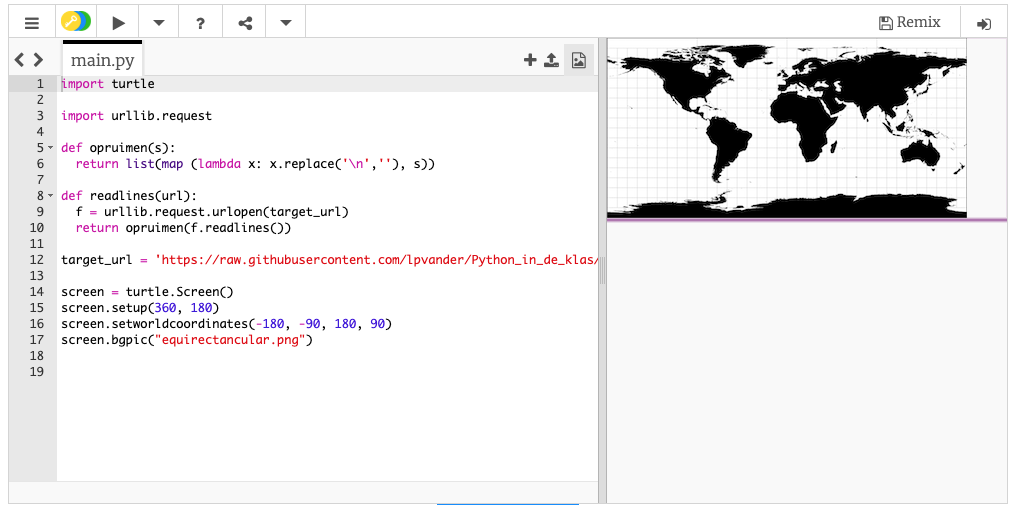The height and width of the screenshot is (505, 1015).
Task: Click the 'screen = turtle.Screen()' line
Action: 147,291
